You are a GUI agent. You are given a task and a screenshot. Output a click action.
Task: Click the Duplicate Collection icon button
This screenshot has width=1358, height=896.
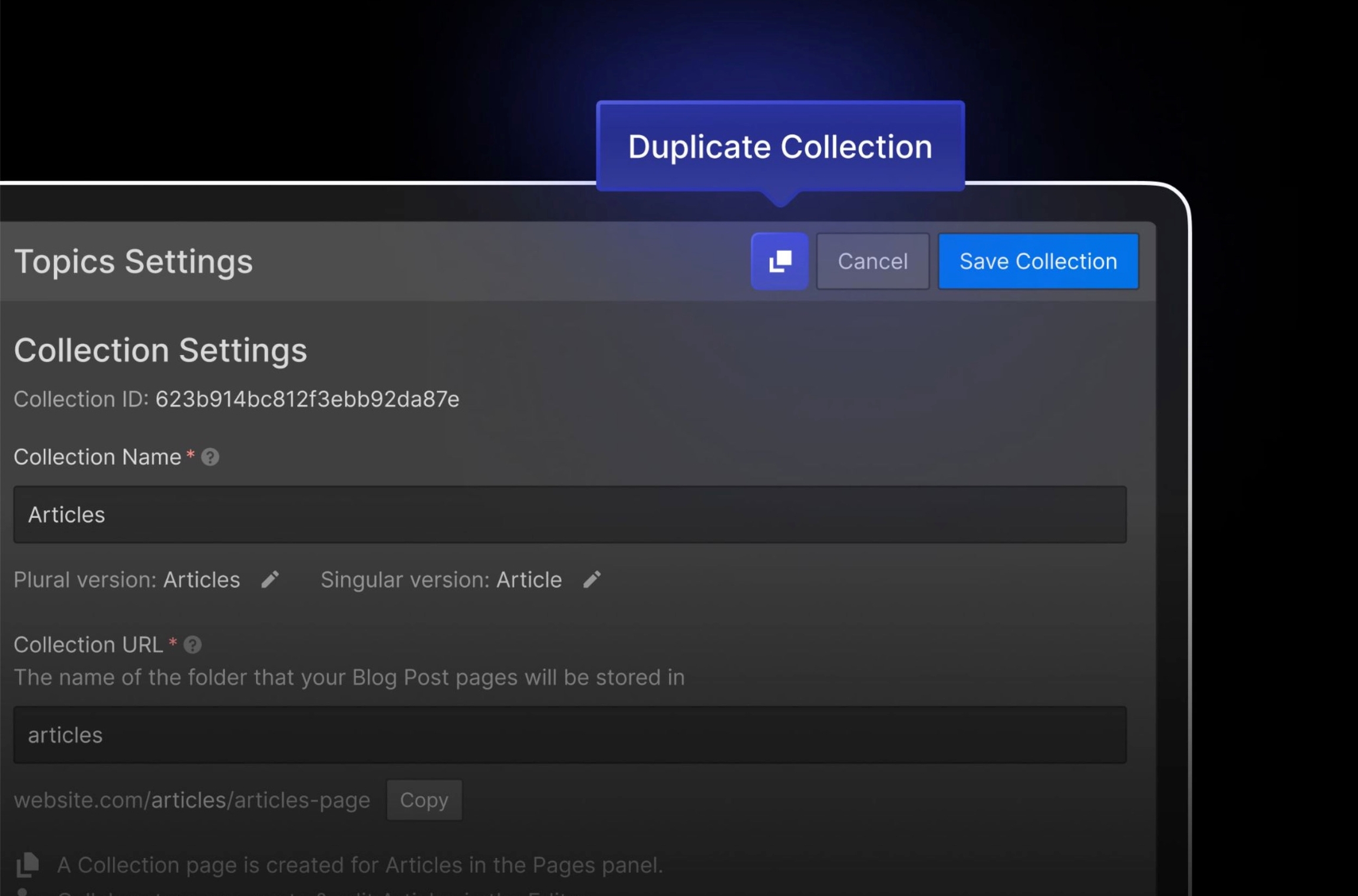[x=779, y=261]
